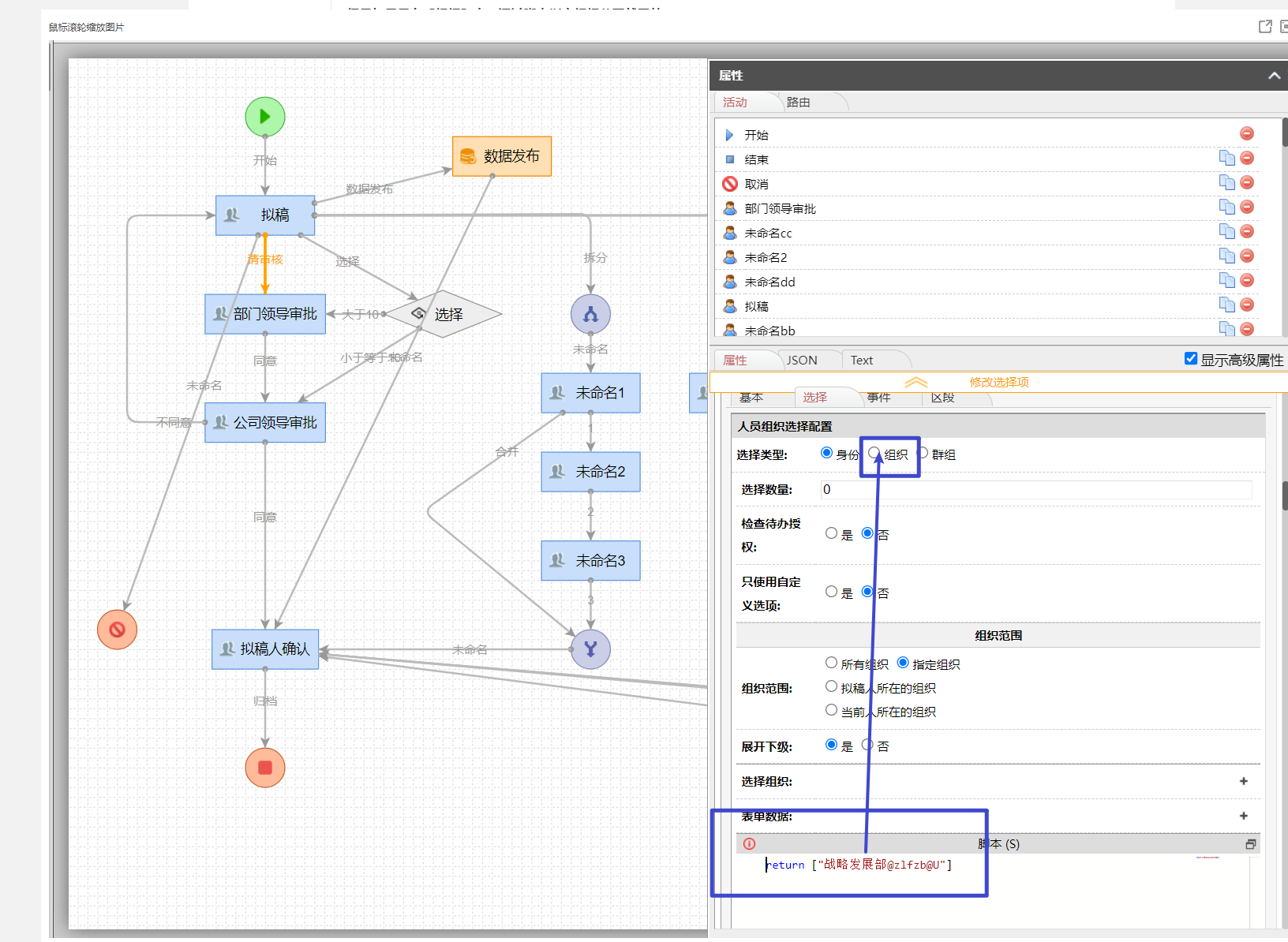
Task: Click the 数据发布 node
Action: click(x=502, y=156)
